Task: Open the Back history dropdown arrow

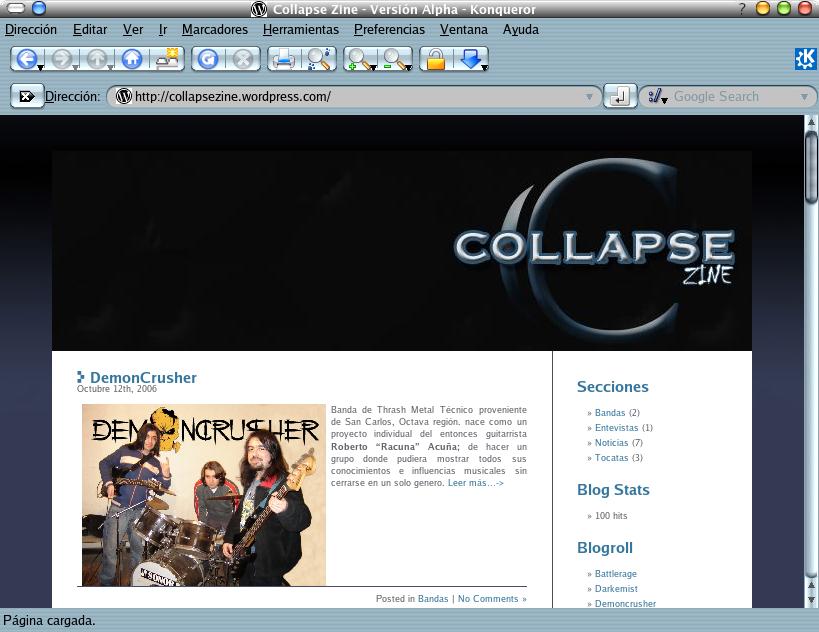Action: pos(40,67)
